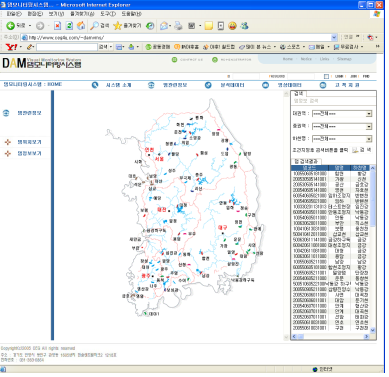Click the 검색 search button under dropdowns
389x377 pixels.
(x=362, y=150)
